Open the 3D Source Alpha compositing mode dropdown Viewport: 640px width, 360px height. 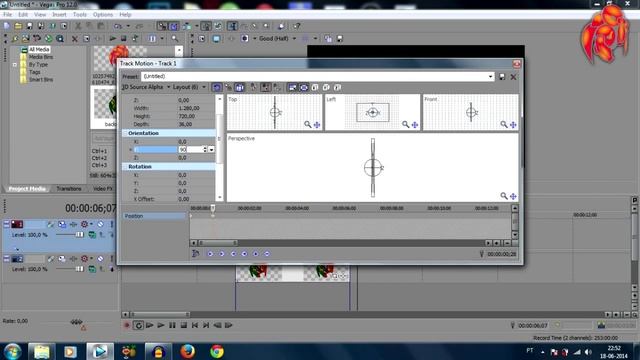[x=168, y=87]
